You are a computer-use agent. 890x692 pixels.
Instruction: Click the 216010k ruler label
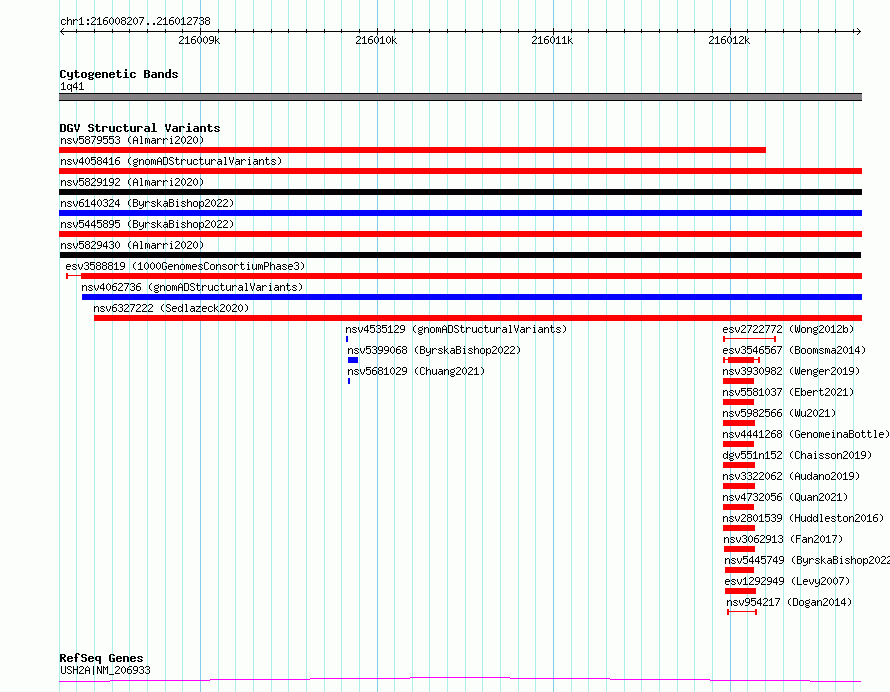coord(376,40)
